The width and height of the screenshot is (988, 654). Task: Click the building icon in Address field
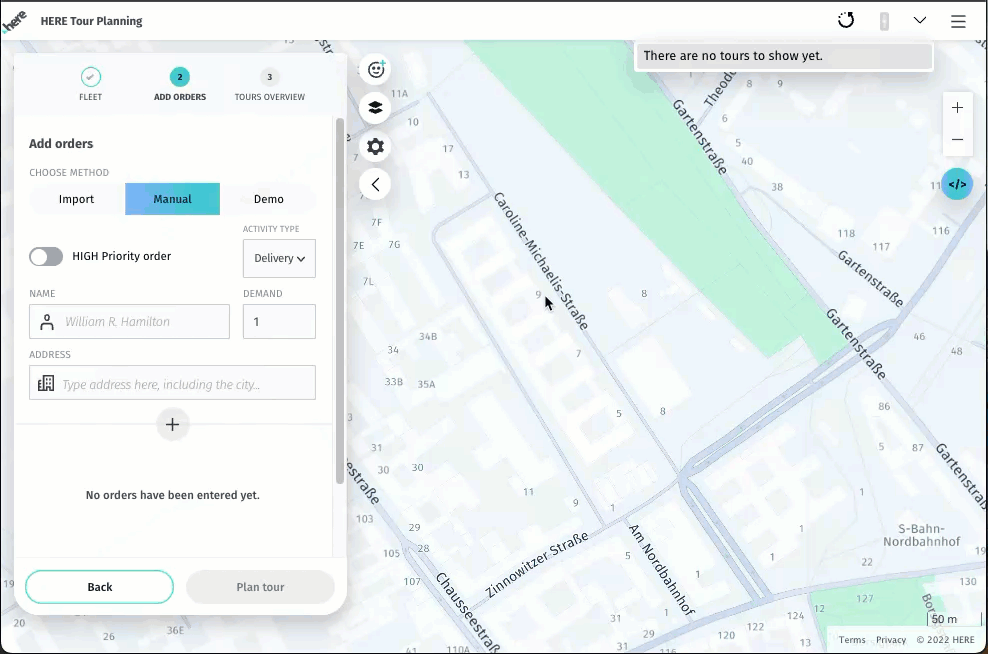(46, 383)
